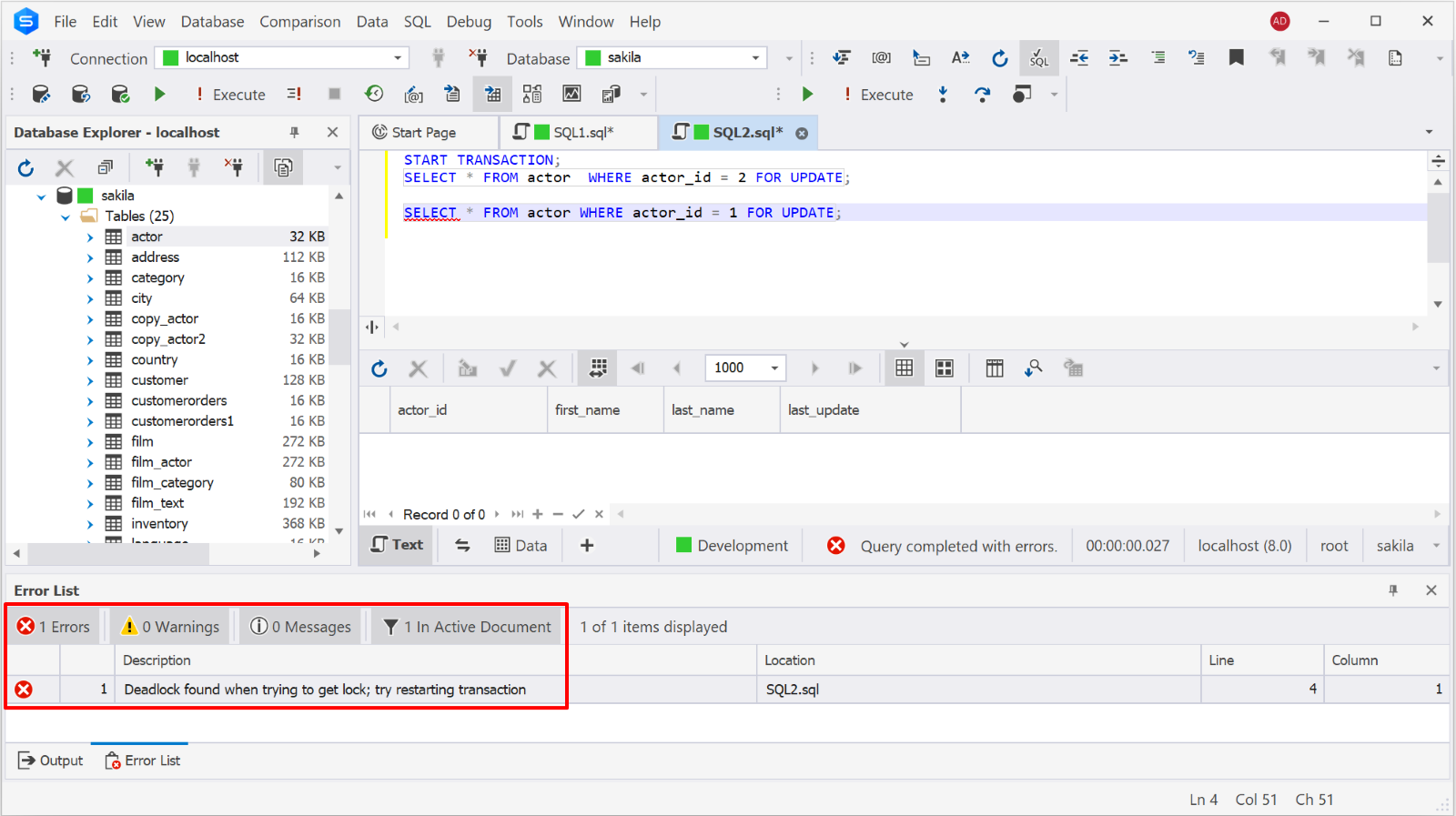
Task: Collapse the Tables (25) folder
Action: click(65, 217)
